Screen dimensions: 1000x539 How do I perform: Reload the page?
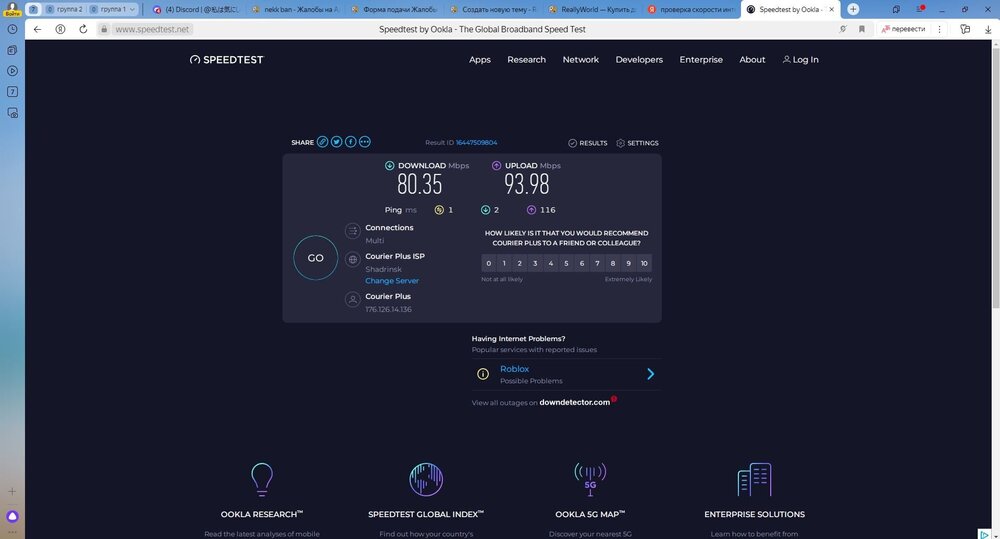pyautogui.click(x=83, y=29)
